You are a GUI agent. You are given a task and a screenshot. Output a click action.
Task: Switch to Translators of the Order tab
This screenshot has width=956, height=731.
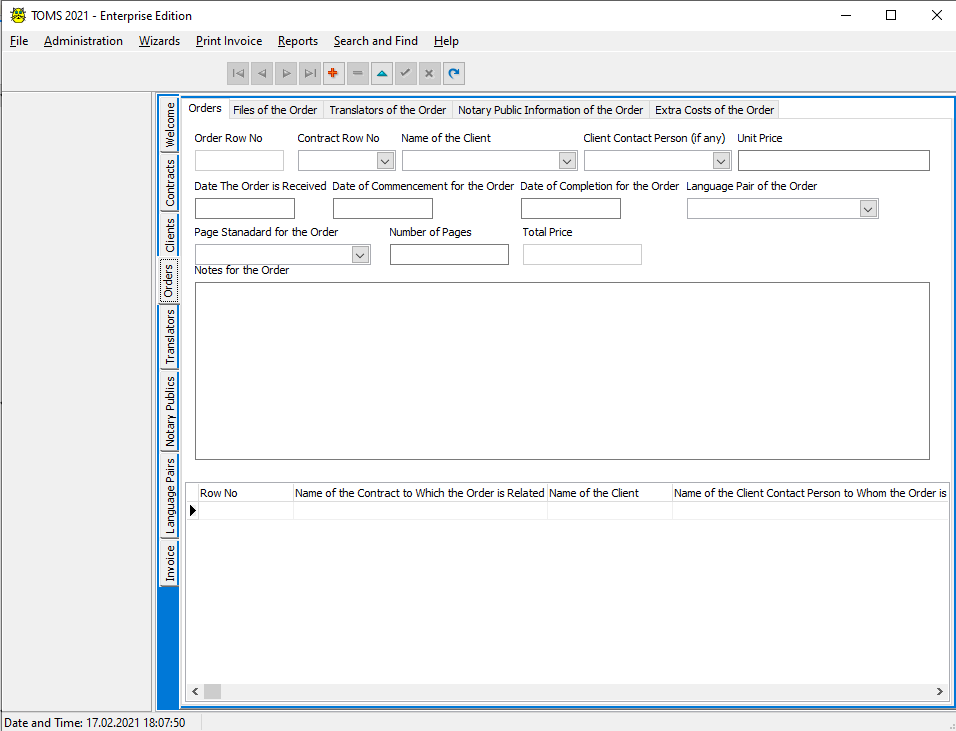[388, 110]
